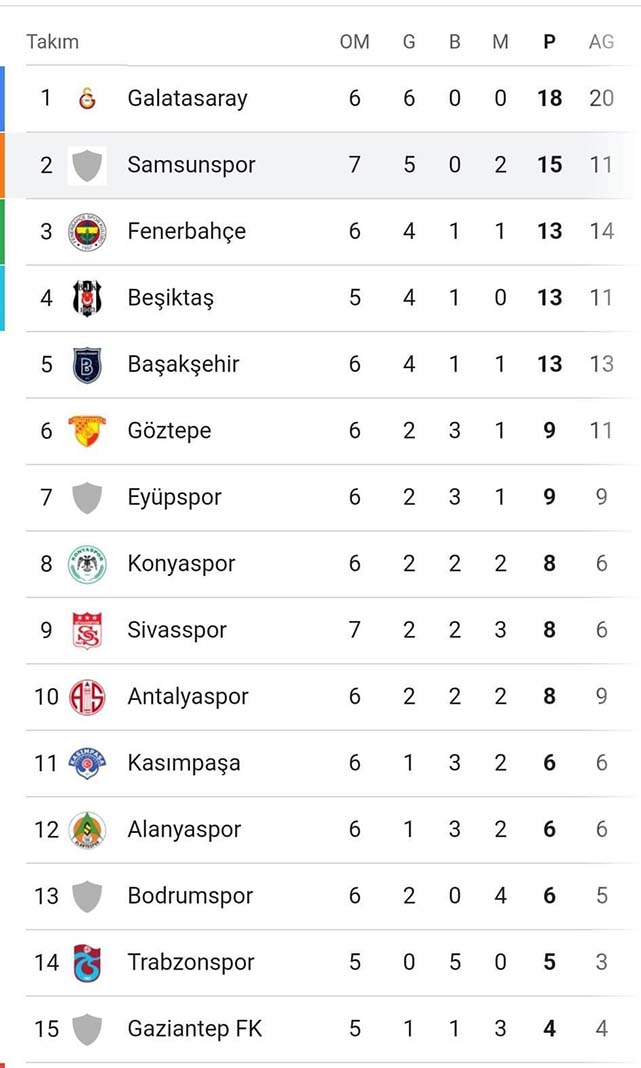Select the Konyaspor club logo
This screenshot has height=1068, width=641.
click(88, 563)
